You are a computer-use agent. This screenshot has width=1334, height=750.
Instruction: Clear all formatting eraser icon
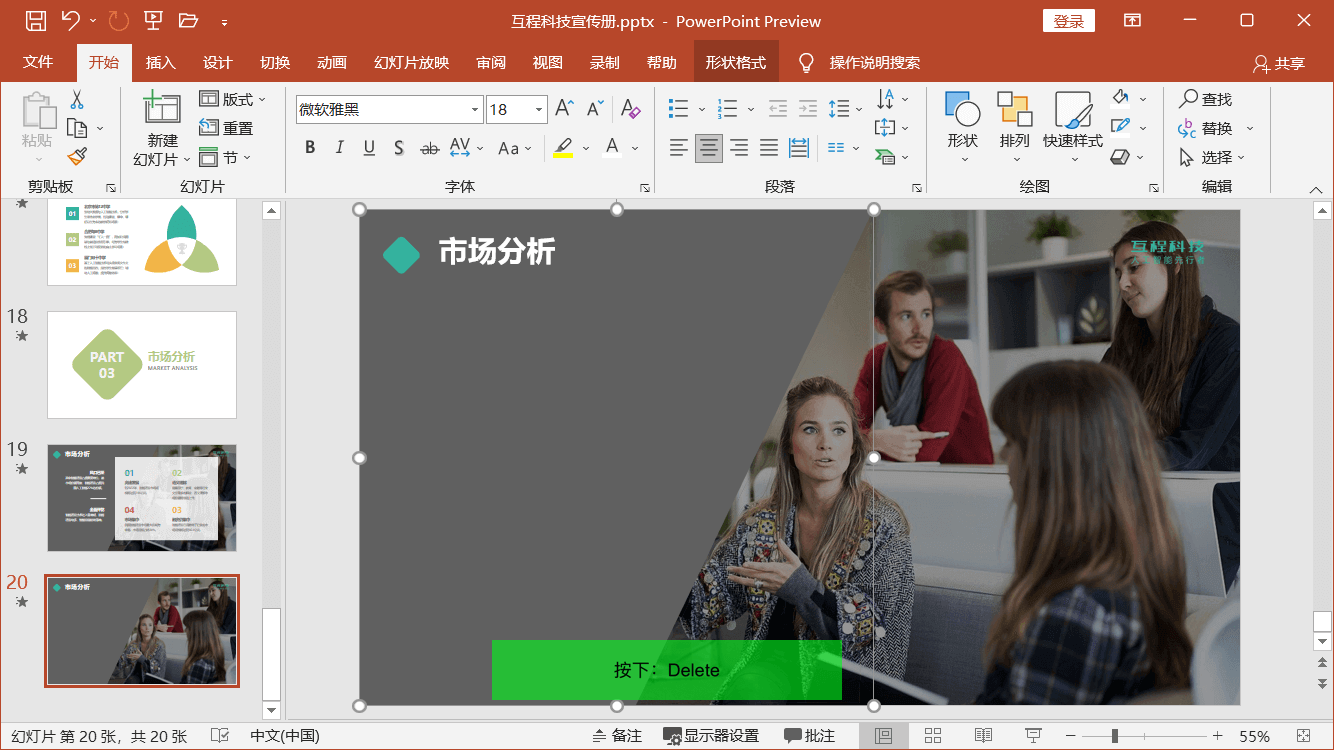point(630,109)
